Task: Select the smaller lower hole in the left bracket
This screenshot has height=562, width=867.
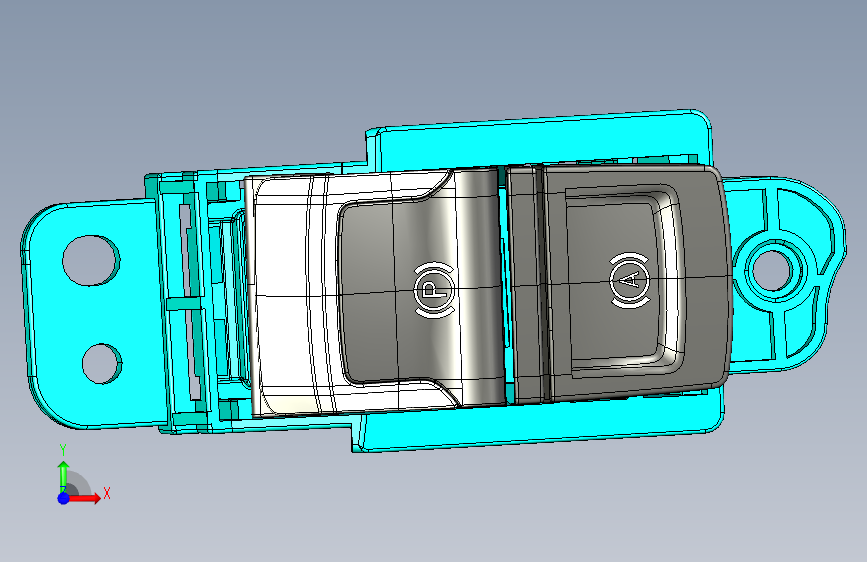Action: pyautogui.click(x=102, y=363)
